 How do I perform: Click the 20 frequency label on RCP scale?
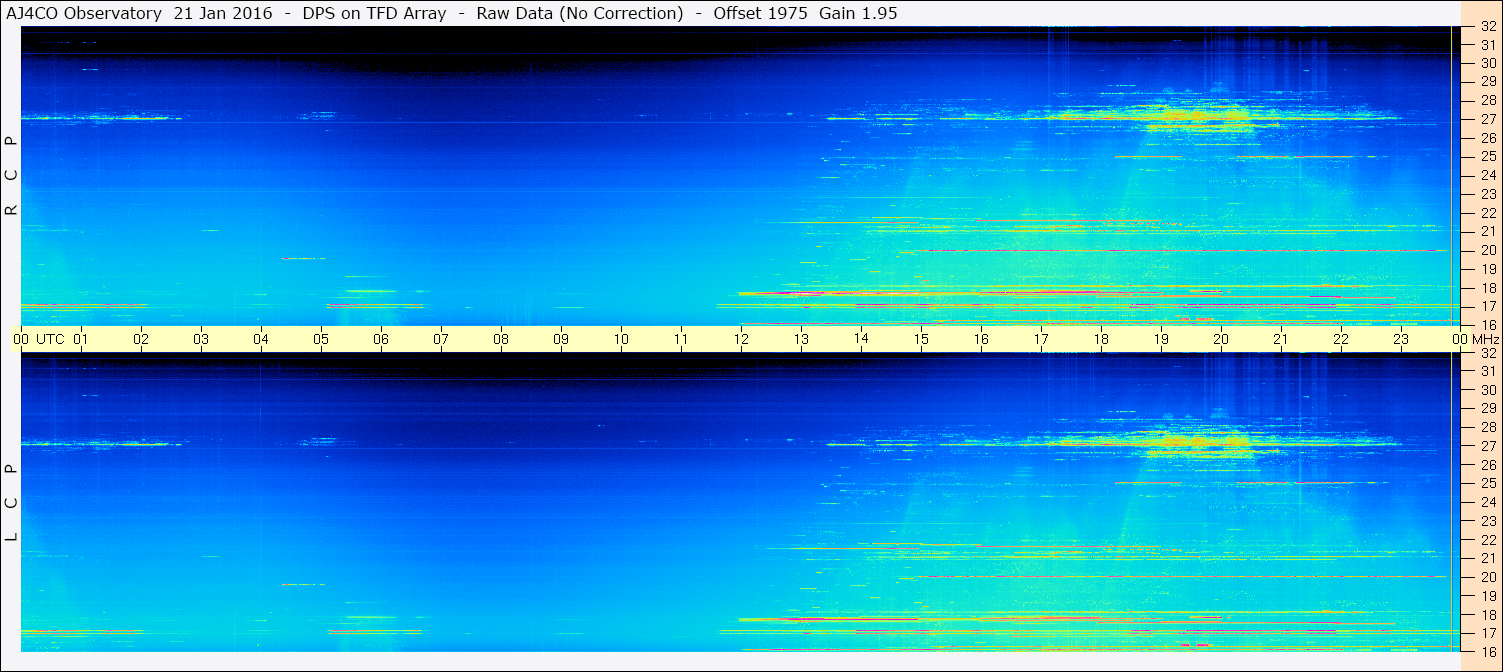point(1487,250)
